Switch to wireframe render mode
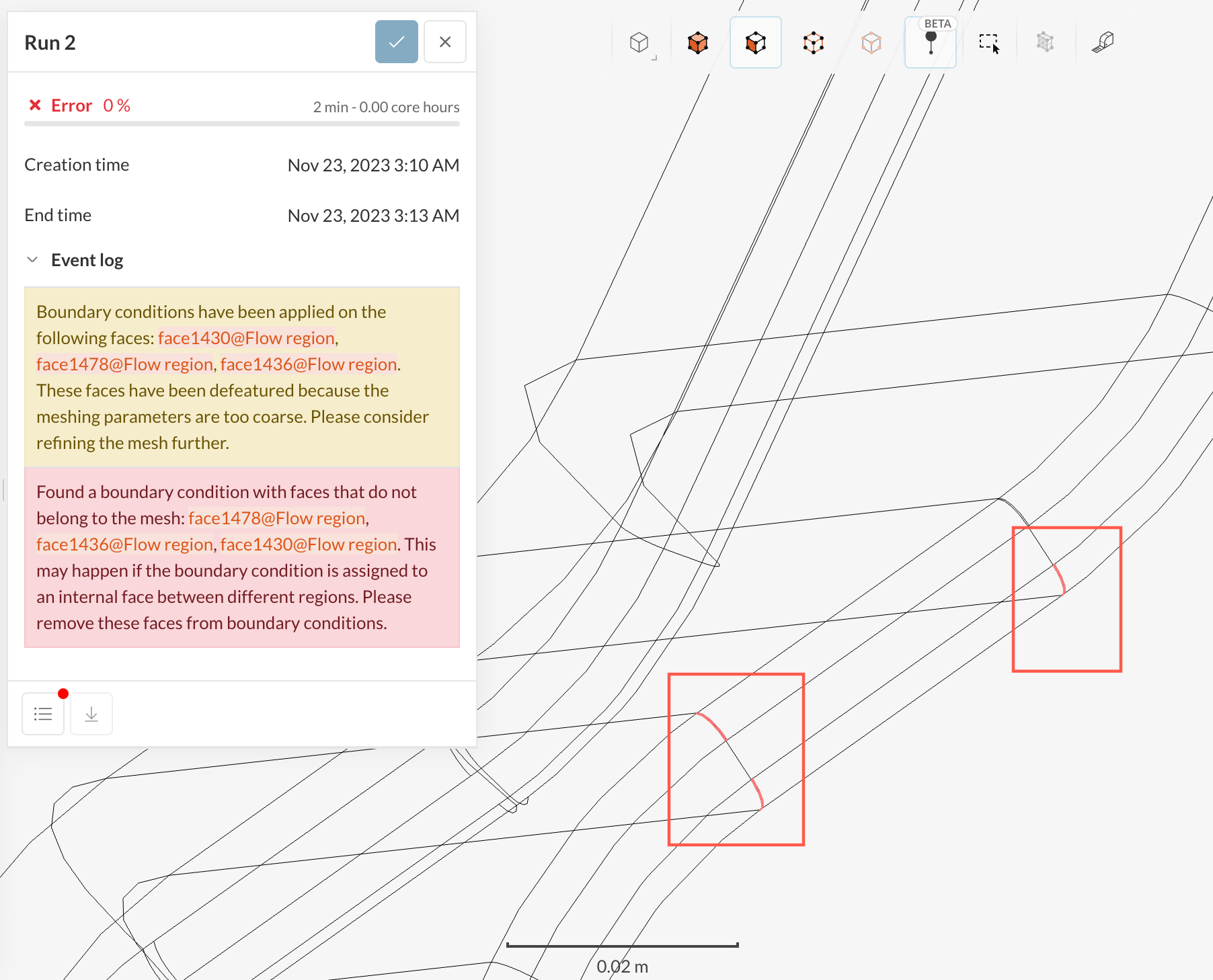This screenshot has width=1213, height=980. tap(814, 43)
